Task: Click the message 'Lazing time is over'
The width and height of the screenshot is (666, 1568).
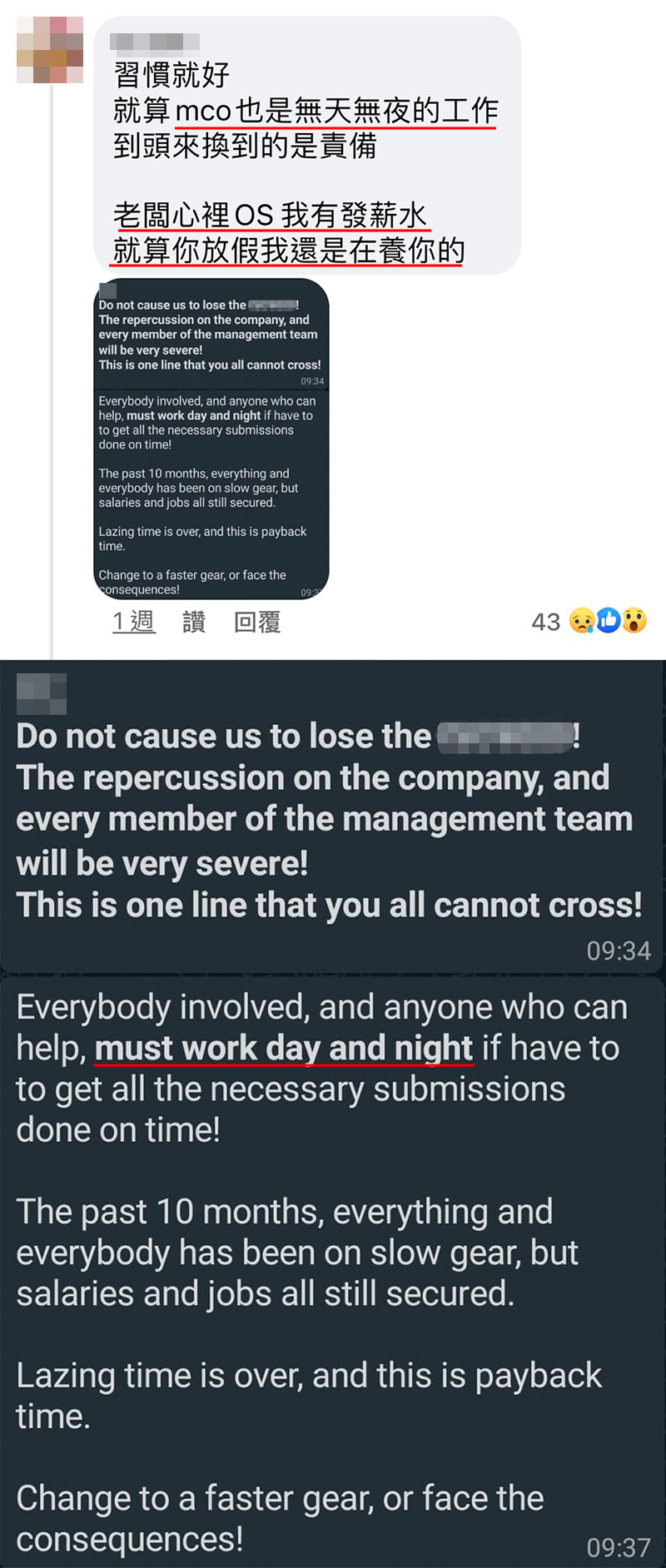Action: (x=309, y=1396)
